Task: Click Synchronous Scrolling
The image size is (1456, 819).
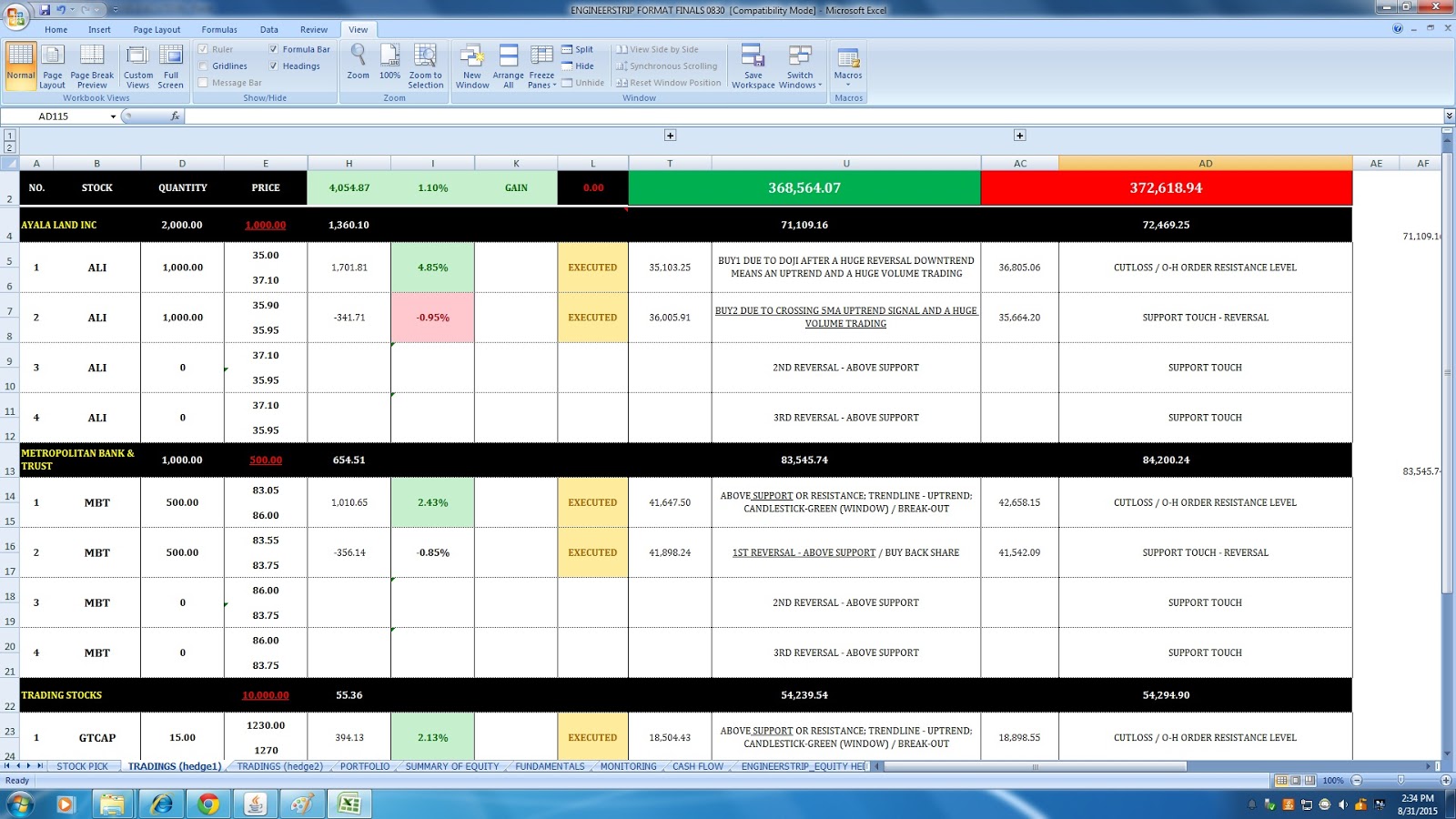Action: 667,66
